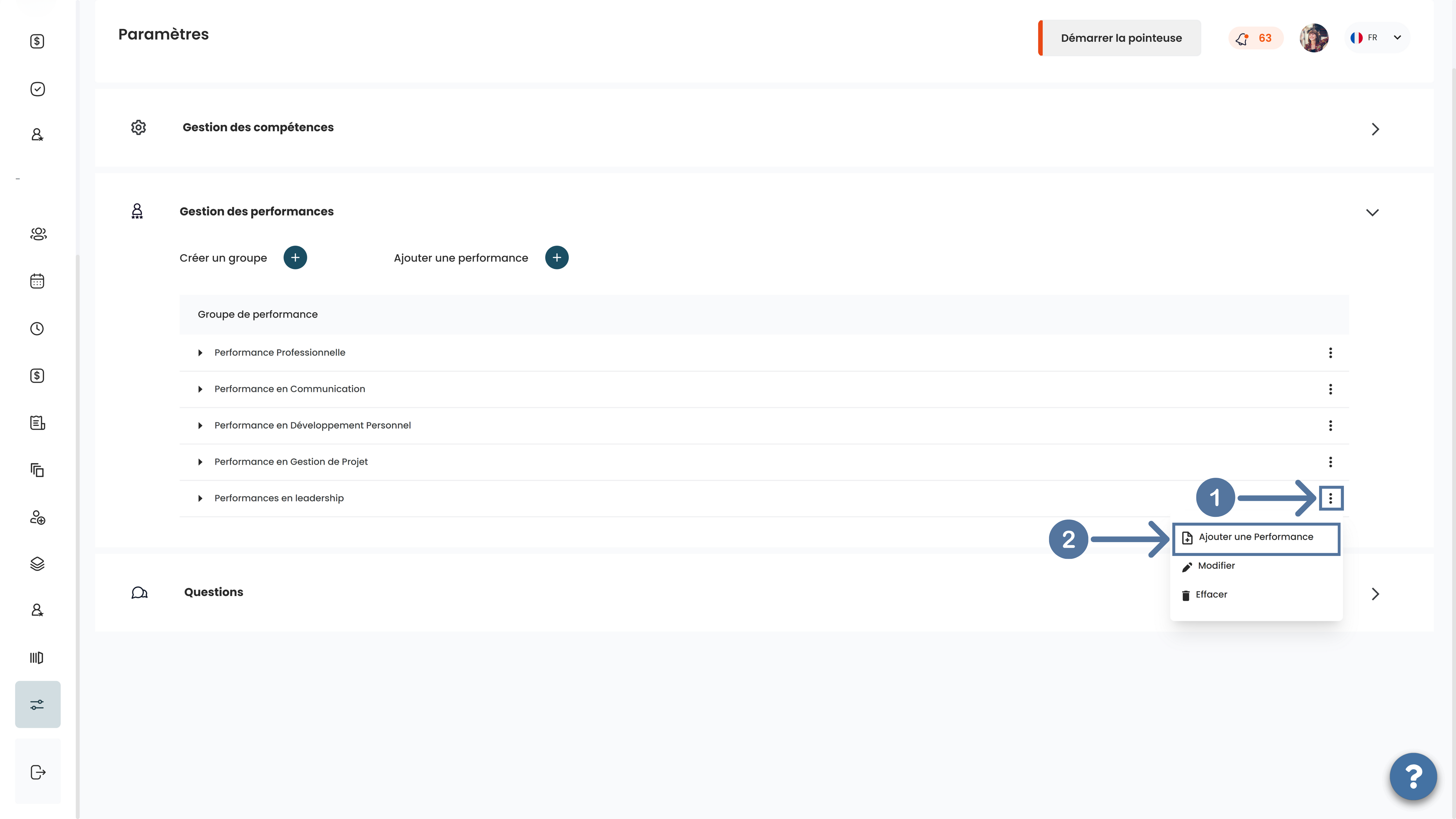Image resolution: width=1456 pixels, height=819 pixels.
Task: Expand Performances en leadership row triangle
Action: [200, 498]
